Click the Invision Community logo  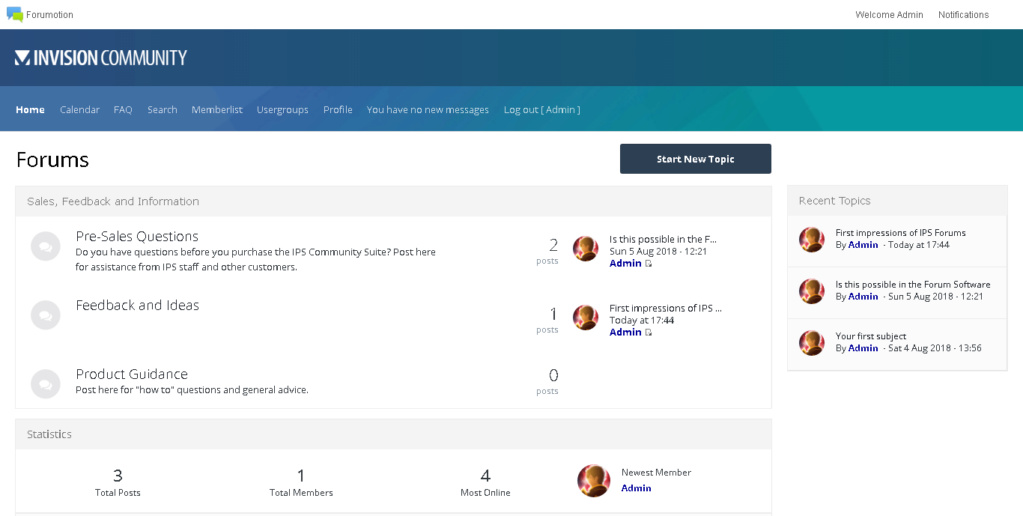[100, 58]
